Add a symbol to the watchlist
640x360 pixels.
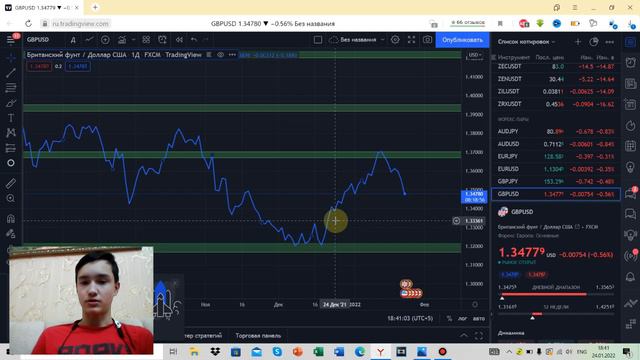click(x=578, y=42)
